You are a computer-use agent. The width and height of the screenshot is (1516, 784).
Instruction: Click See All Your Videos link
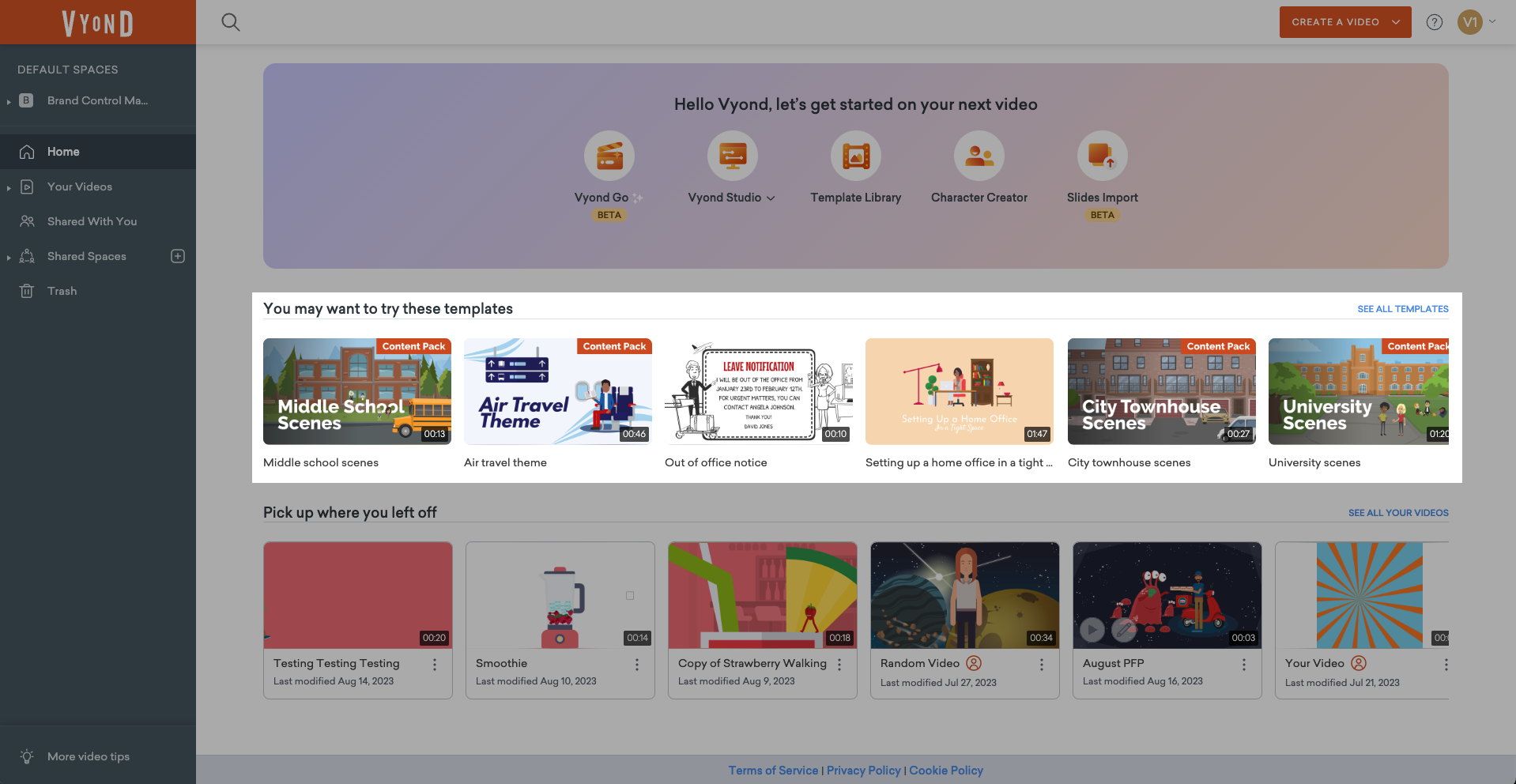pos(1398,513)
